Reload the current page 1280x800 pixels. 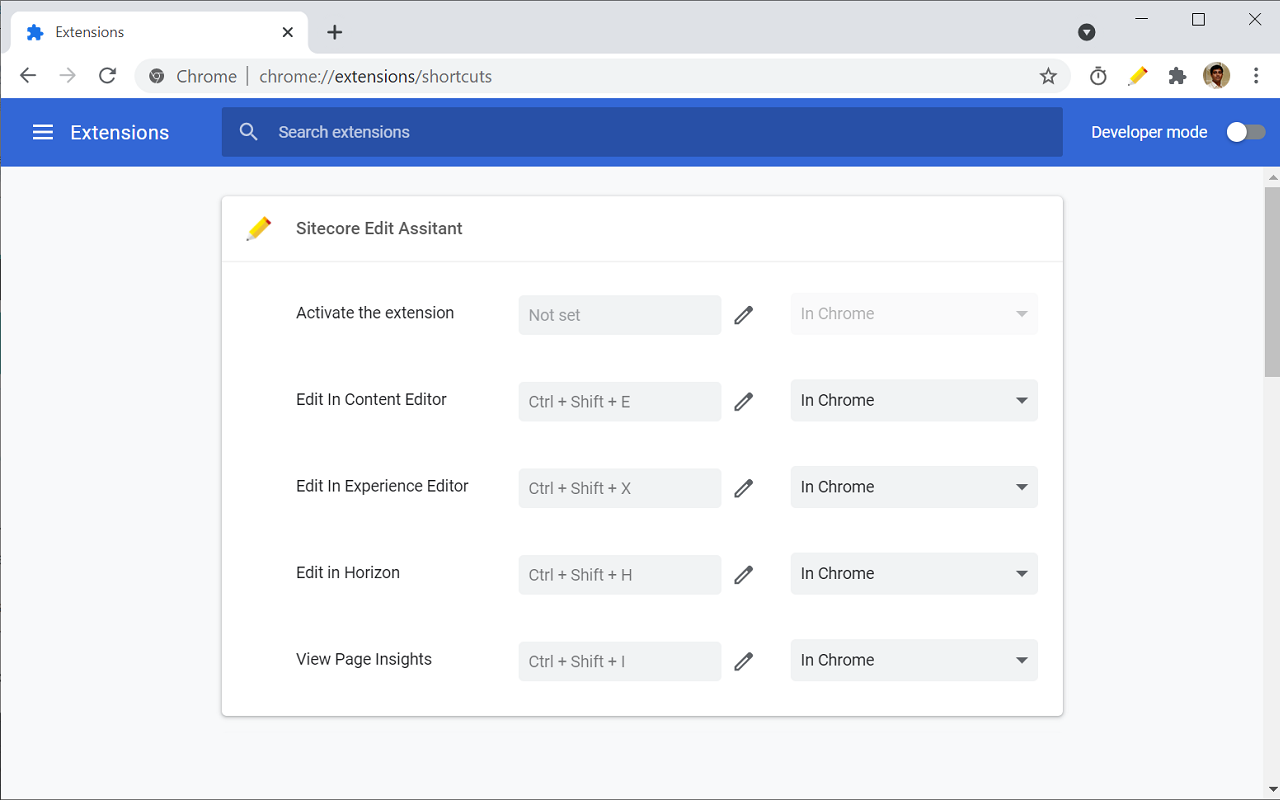coord(107,76)
